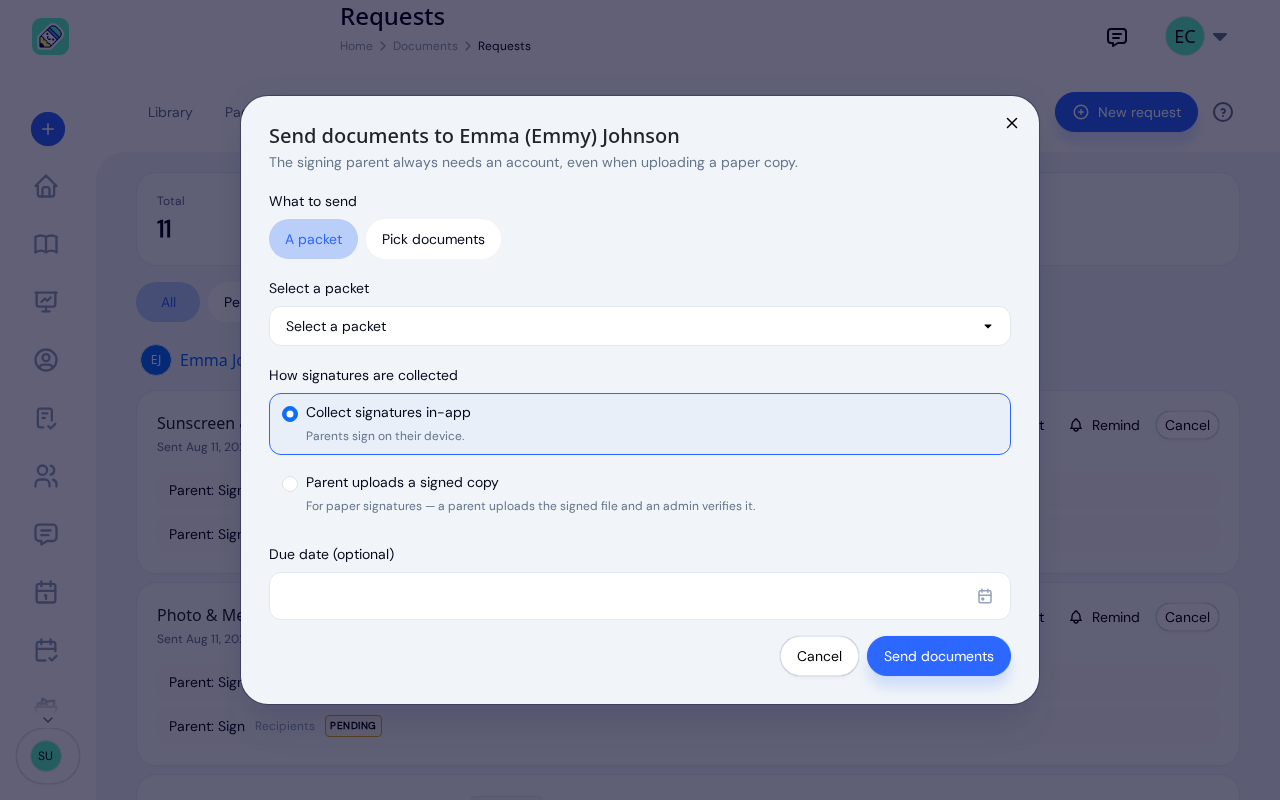Expand the account dropdown arrow beside EC
The image size is (1280, 800).
pyautogui.click(x=1220, y=37)
